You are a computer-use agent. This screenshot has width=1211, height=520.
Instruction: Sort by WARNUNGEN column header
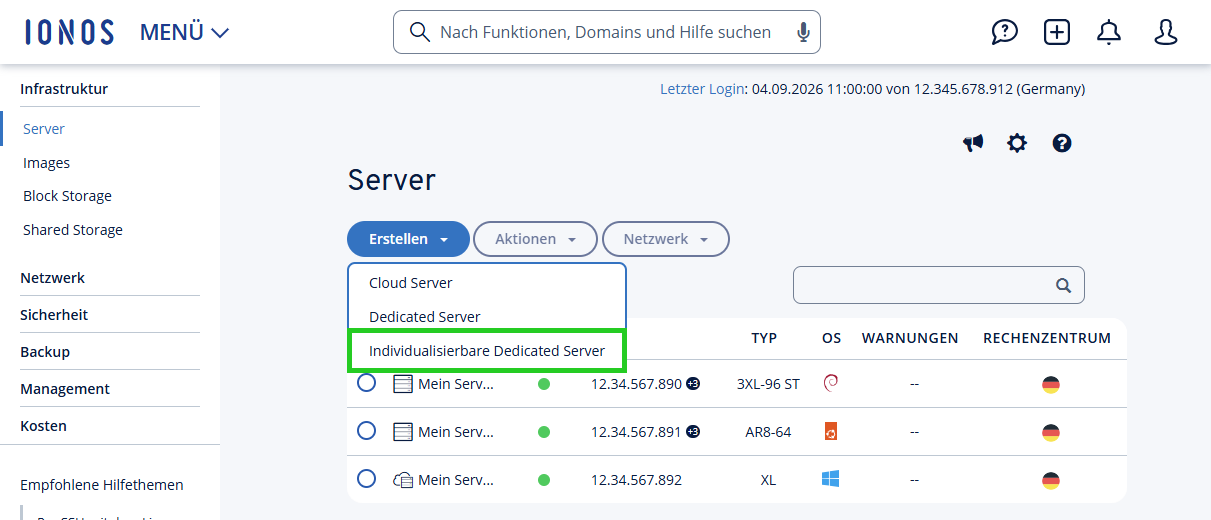pos(910,338)
